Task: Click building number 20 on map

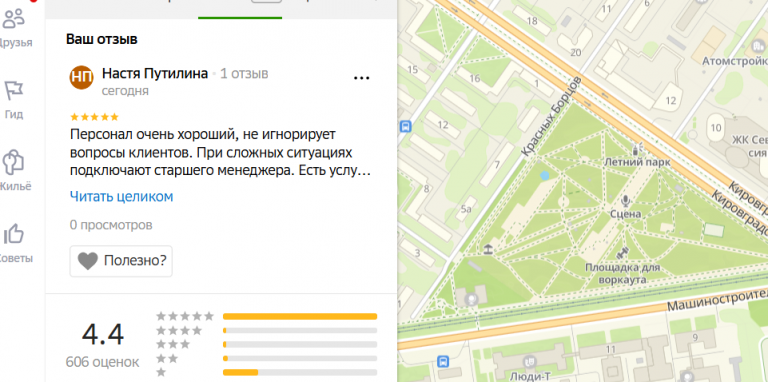Action: 576,52
